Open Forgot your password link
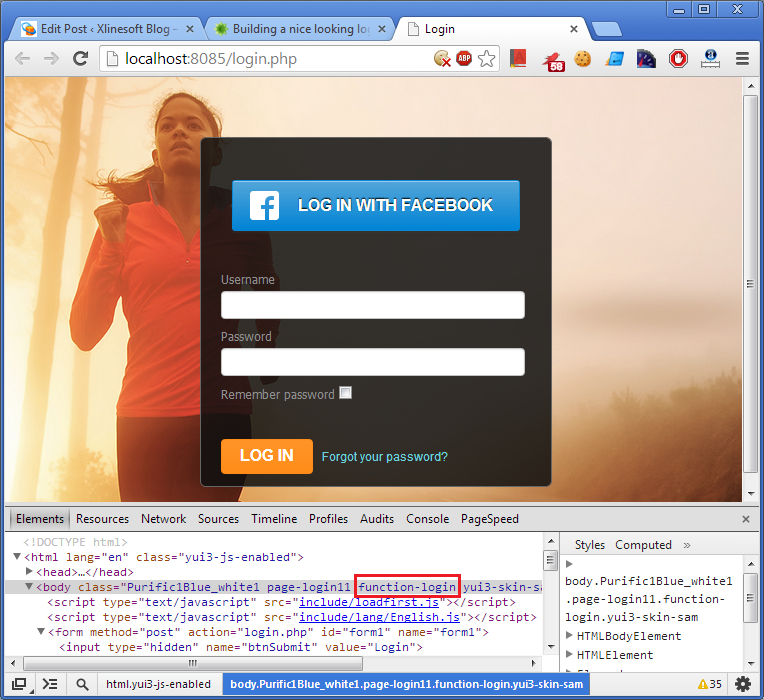 point(384,457)
